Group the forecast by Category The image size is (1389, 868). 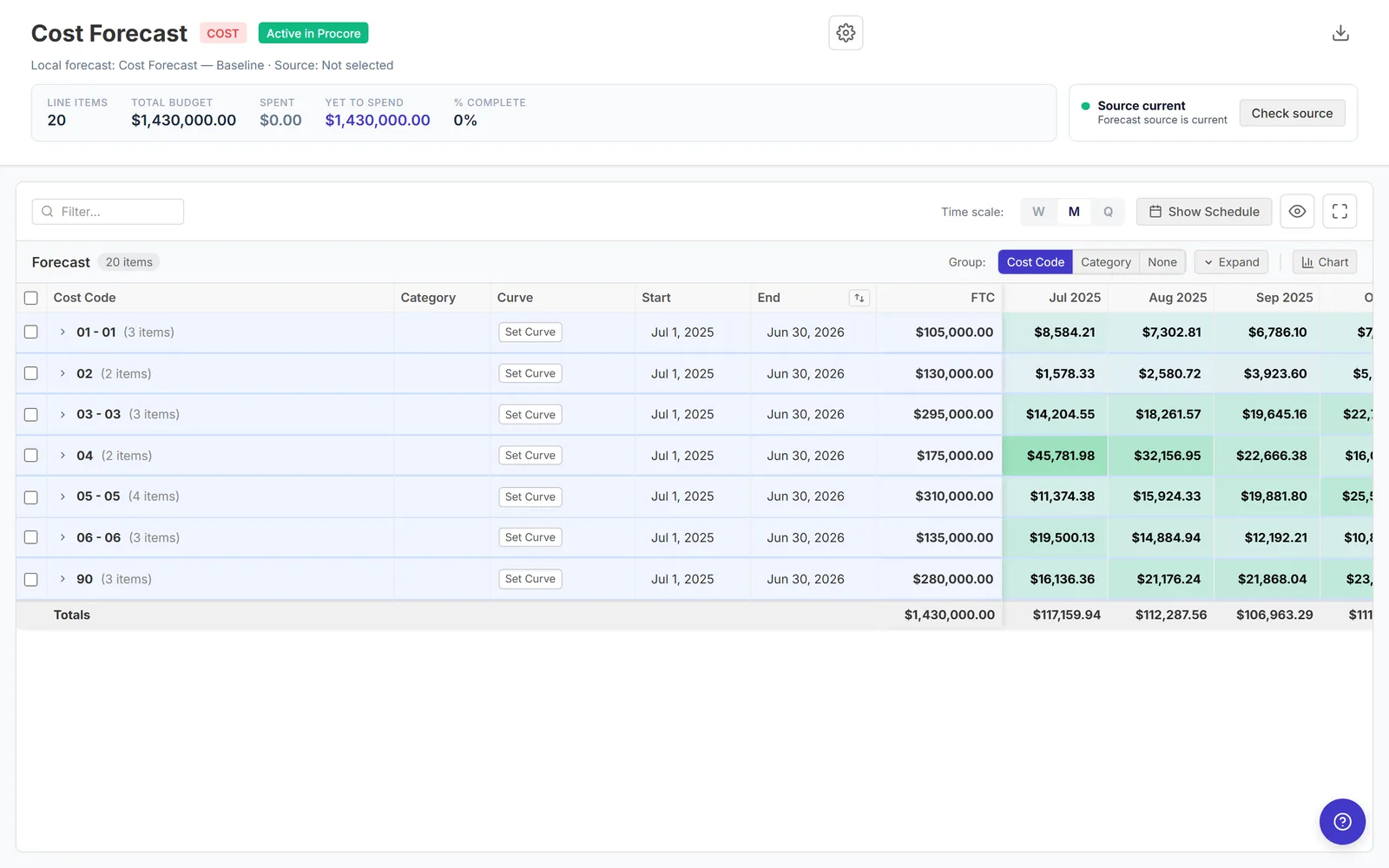[x=1105, y=262]
